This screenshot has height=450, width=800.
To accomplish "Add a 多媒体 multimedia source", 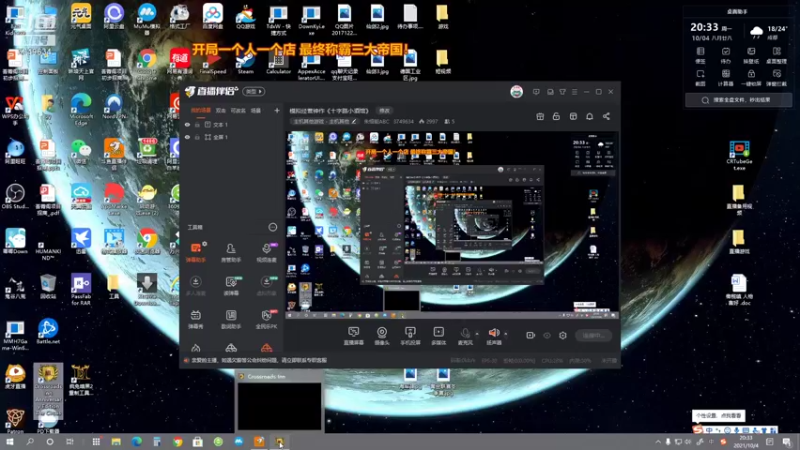I will point(438,336).
